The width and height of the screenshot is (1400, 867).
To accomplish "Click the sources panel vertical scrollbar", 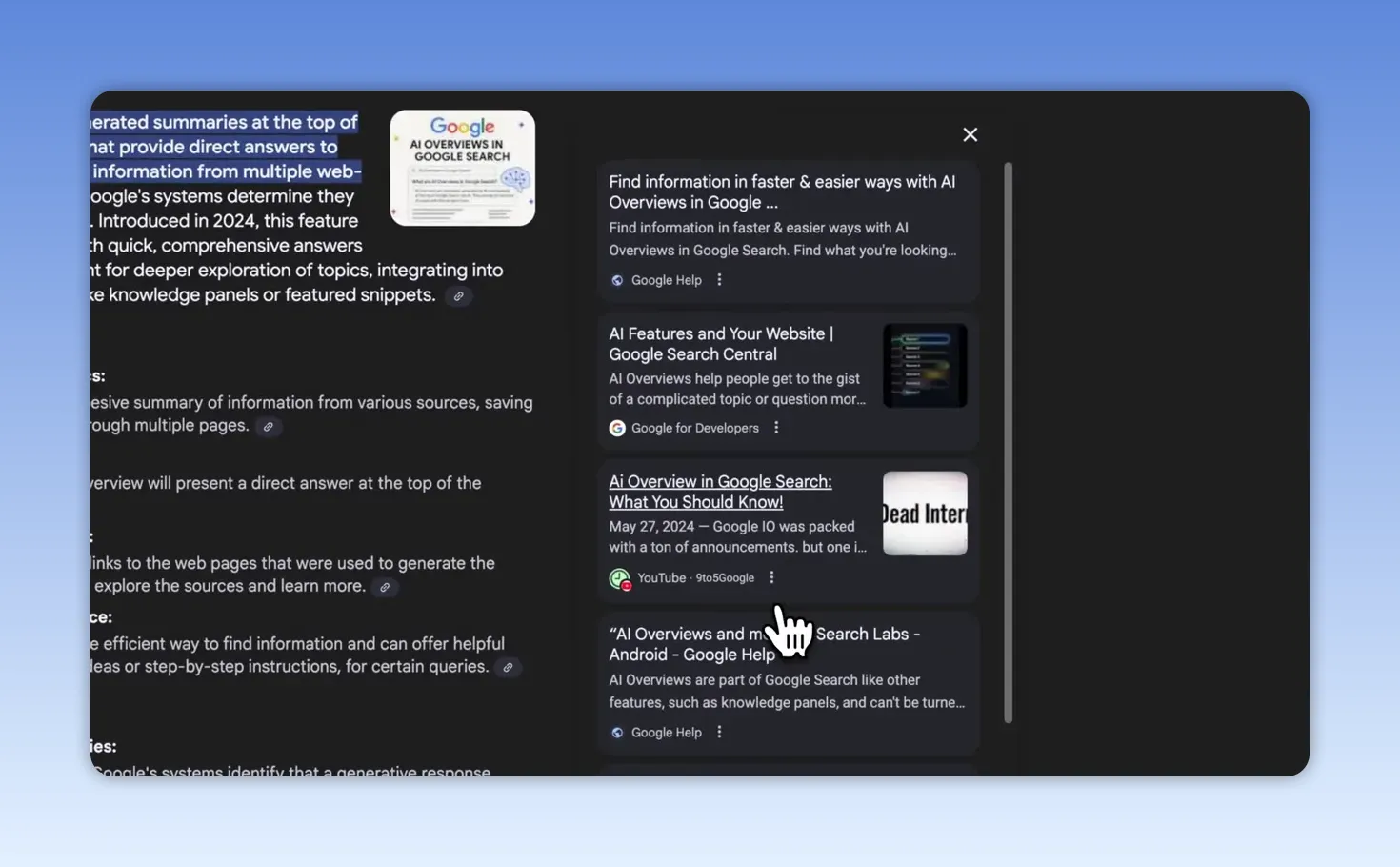I will pyautogui.click(x=1008, y=442).
